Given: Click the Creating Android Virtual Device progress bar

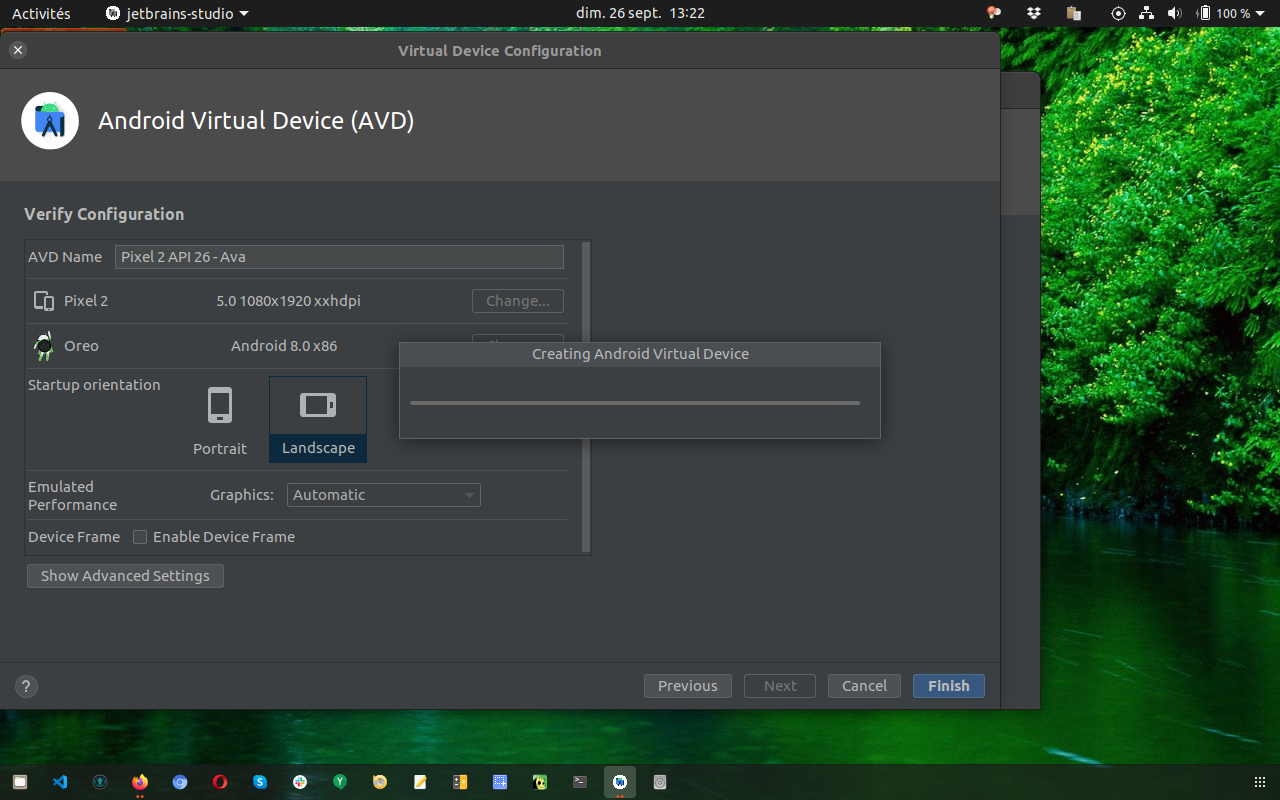Looking at the screenshot, I should (635, 403).
